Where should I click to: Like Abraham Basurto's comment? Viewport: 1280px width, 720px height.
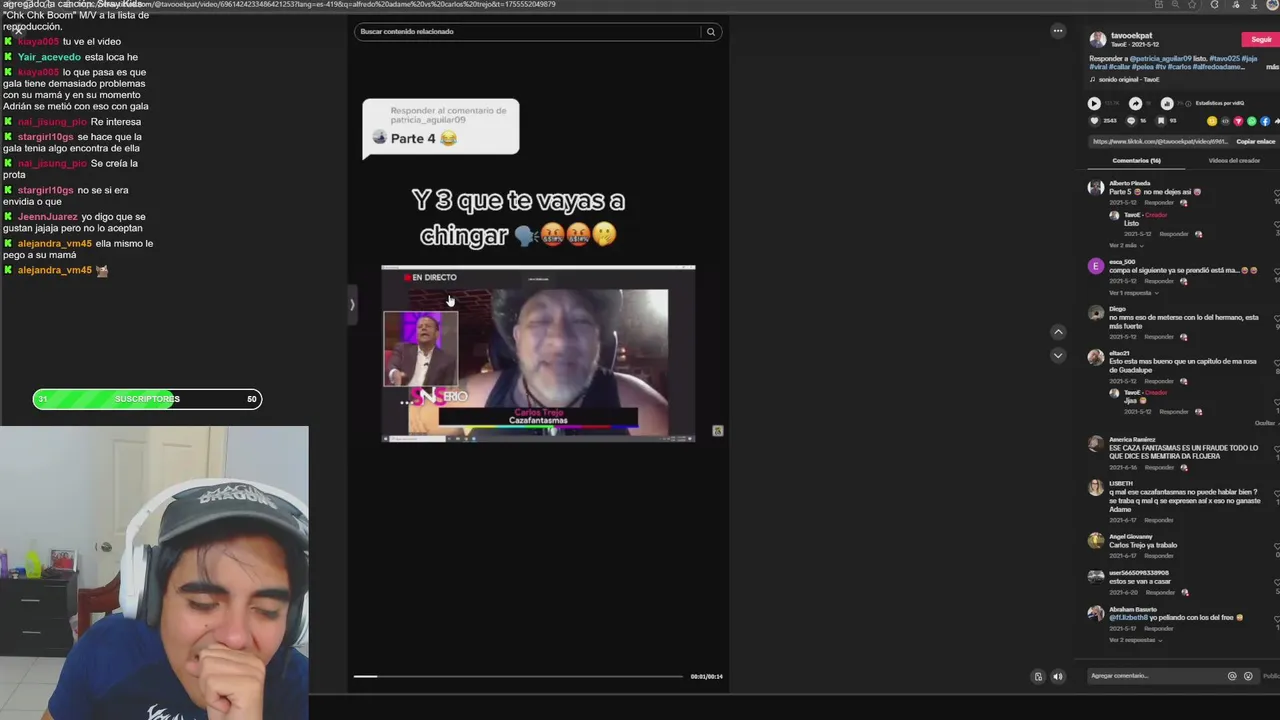point(1277,617)
